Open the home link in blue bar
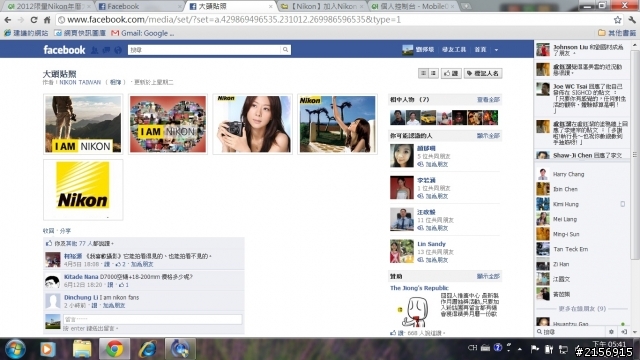Screen dimensions: 640x360 click(x=480, y=50)
